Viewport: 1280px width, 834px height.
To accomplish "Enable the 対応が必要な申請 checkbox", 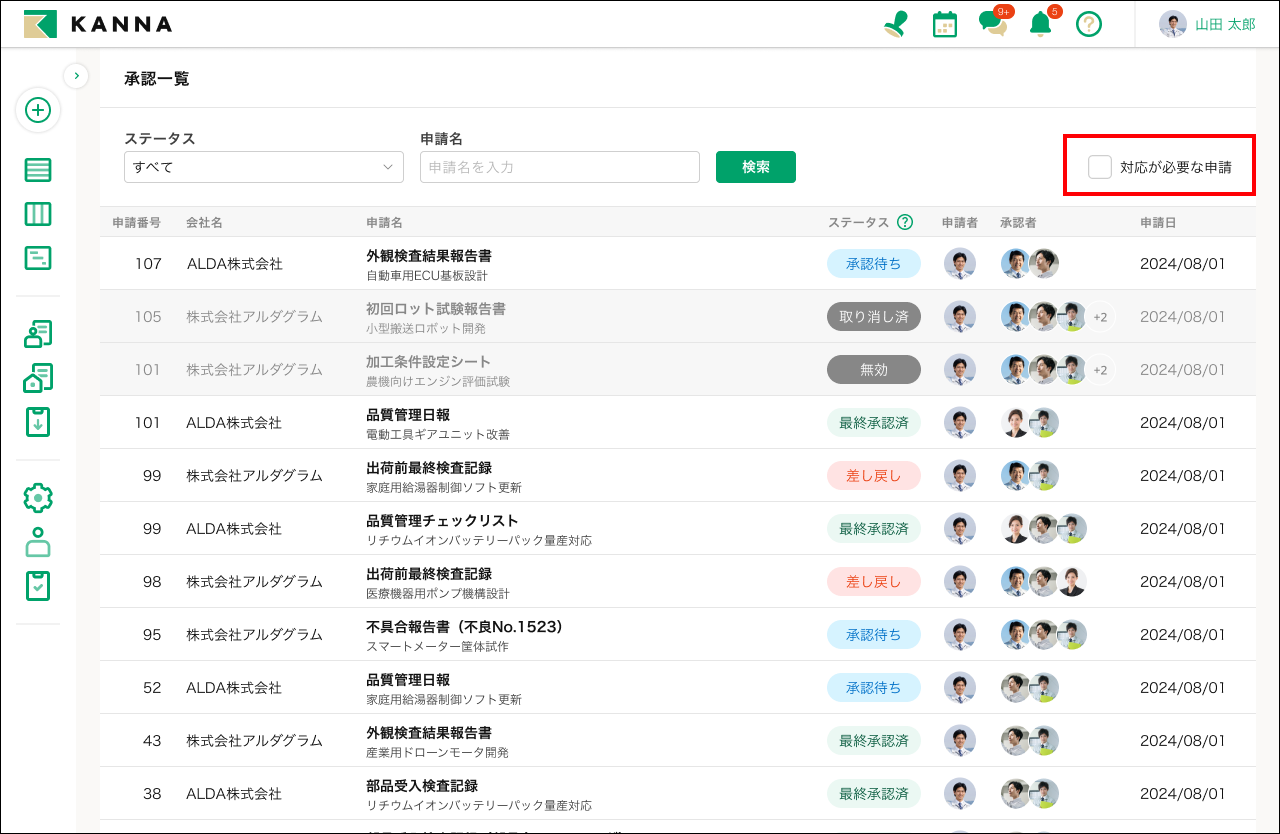I will click(1100, 167).
